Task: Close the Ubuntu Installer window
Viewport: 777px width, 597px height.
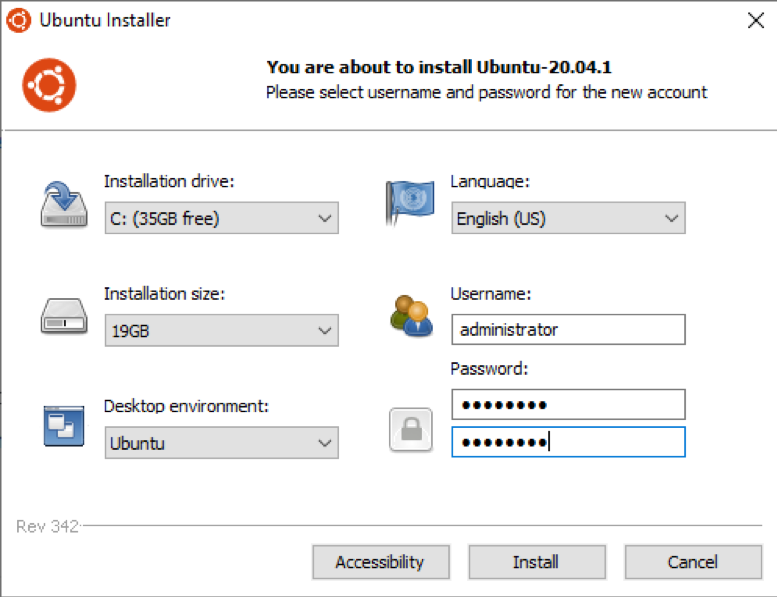Action: [756, 20]
